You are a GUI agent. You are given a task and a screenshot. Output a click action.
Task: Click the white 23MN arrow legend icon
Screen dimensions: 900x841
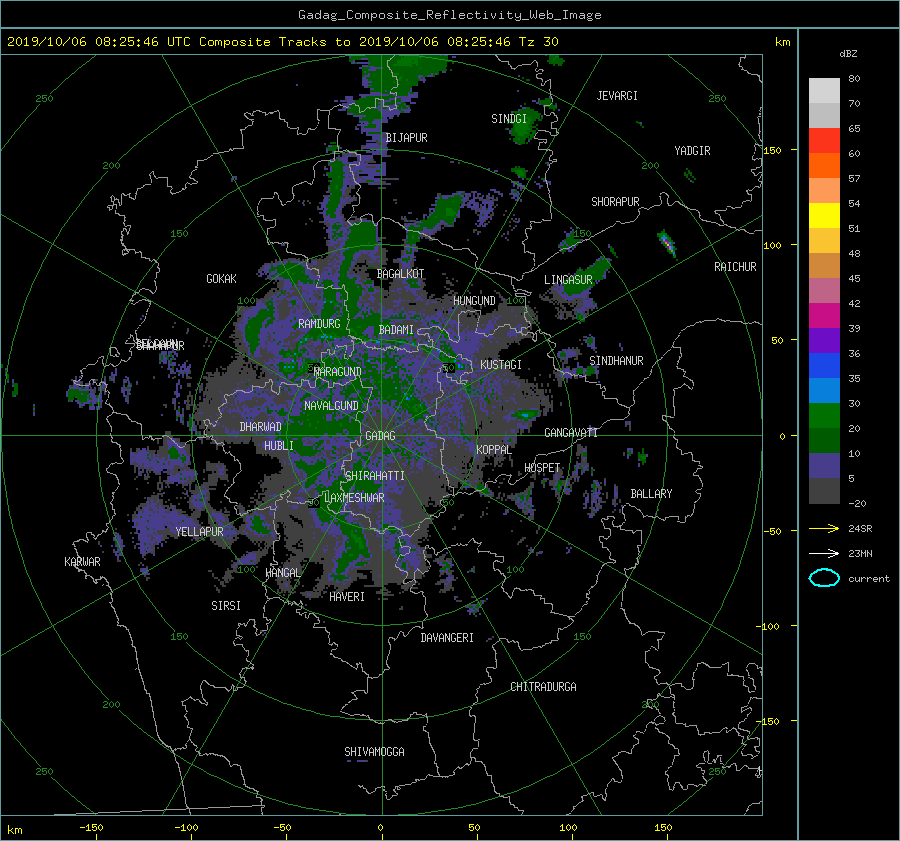click(824, 553)
